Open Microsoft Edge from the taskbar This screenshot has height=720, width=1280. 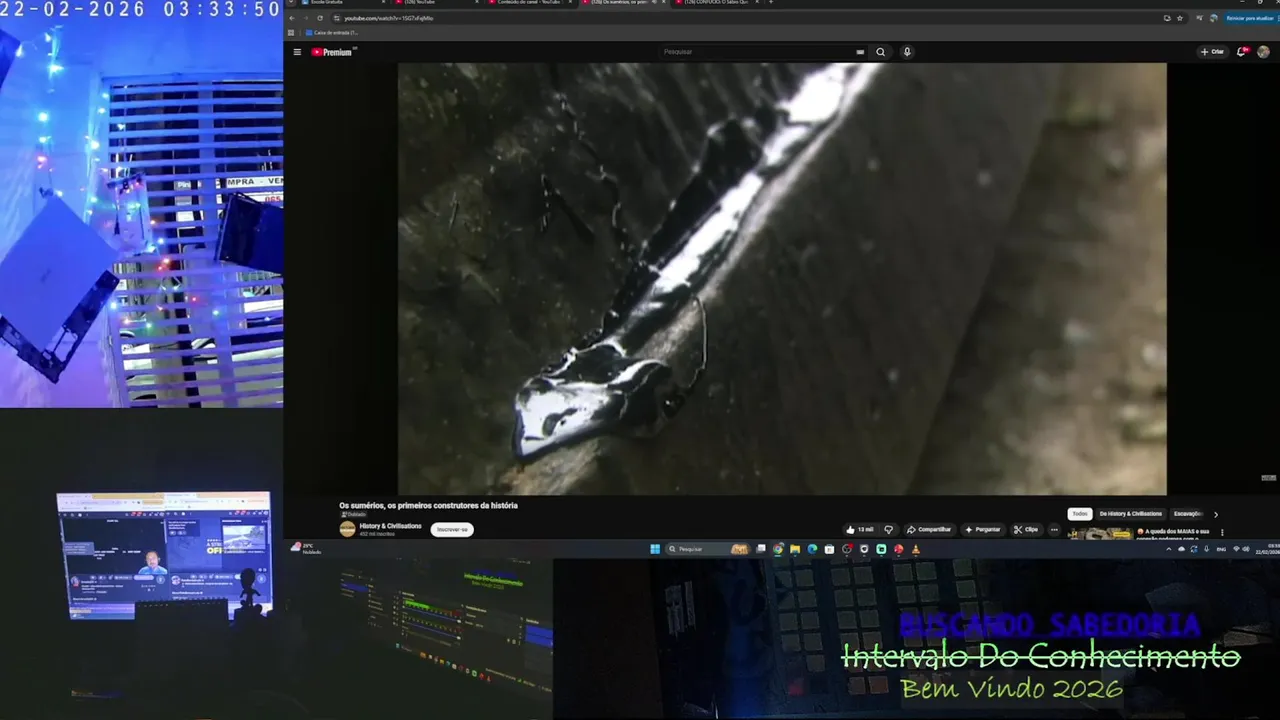tap(812, 549)
